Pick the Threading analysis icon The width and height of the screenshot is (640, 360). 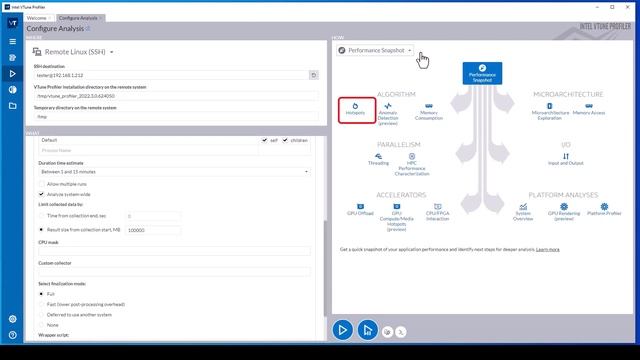[378, 159]
